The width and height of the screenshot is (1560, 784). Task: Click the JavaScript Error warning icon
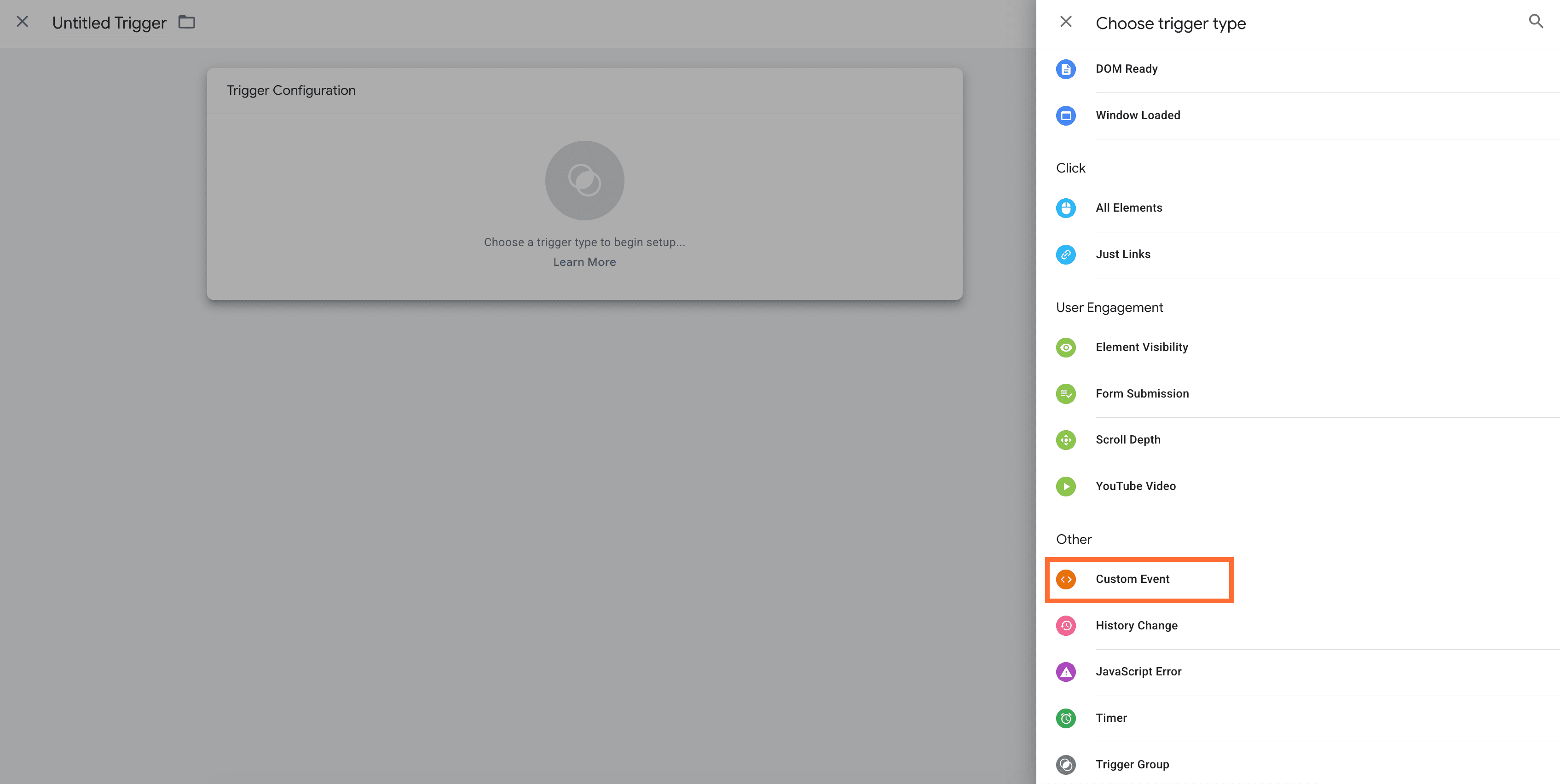[x=1066, y=672]
